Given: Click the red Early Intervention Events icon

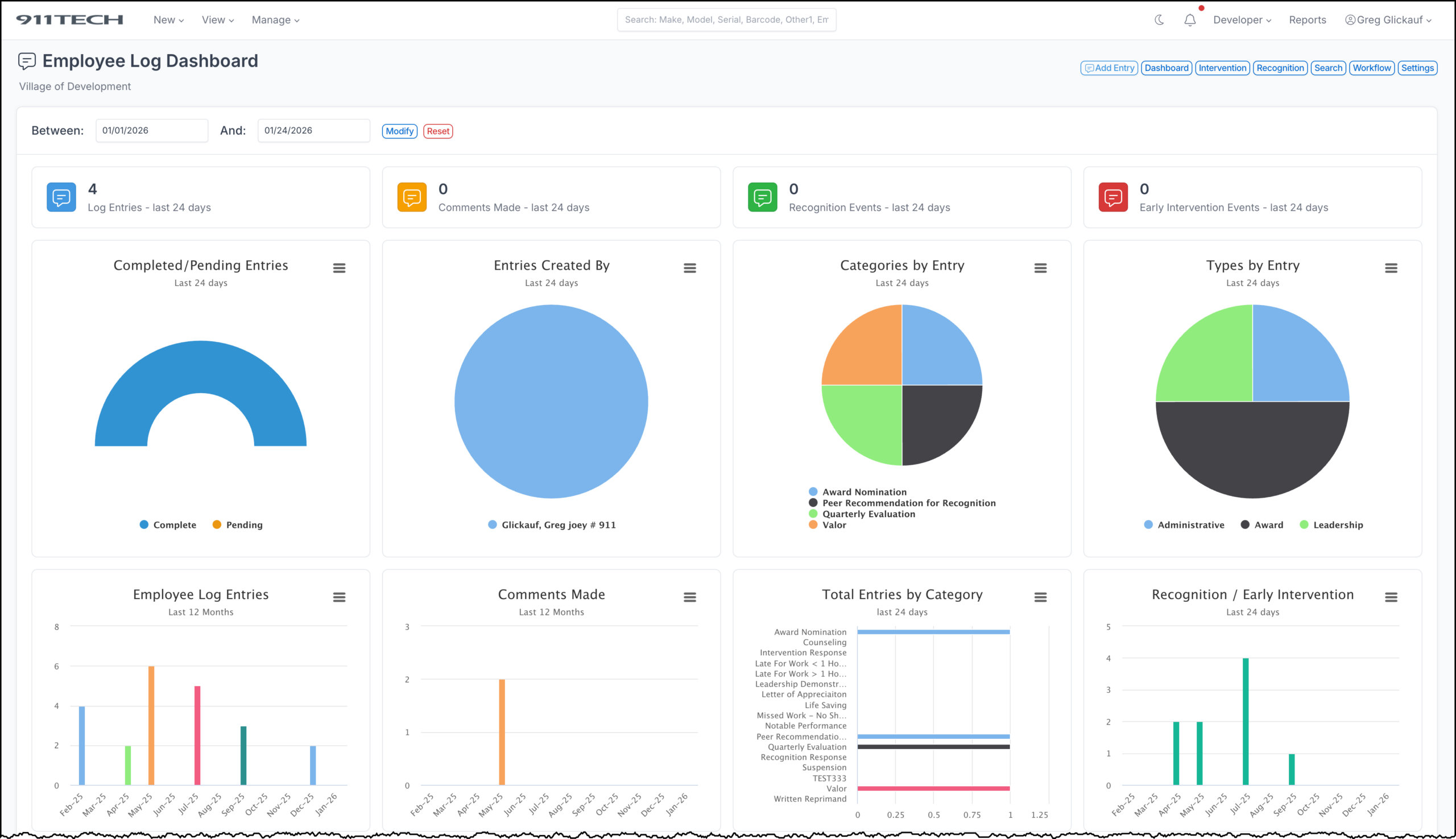Looking at the screenshot, I should pyautogui.click(x=1112, y=197).
